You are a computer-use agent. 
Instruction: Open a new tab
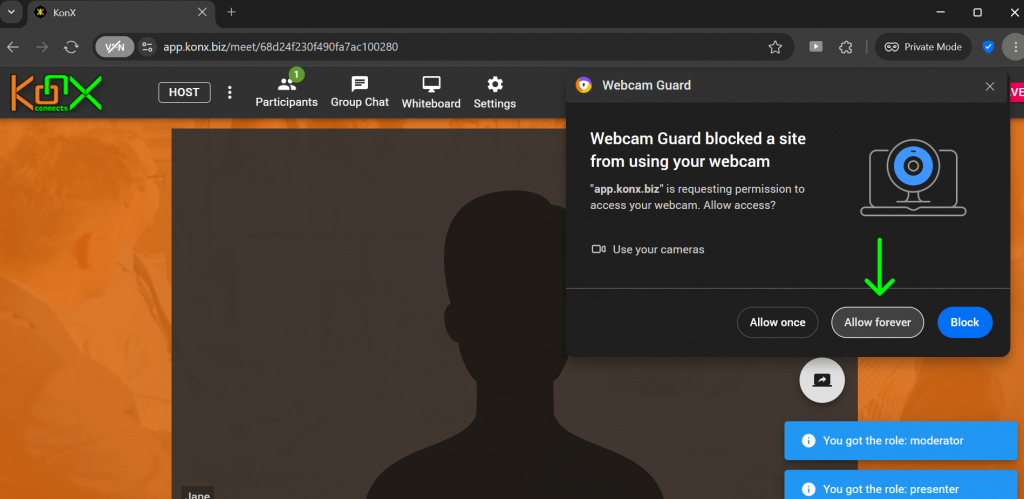point(232,12)
